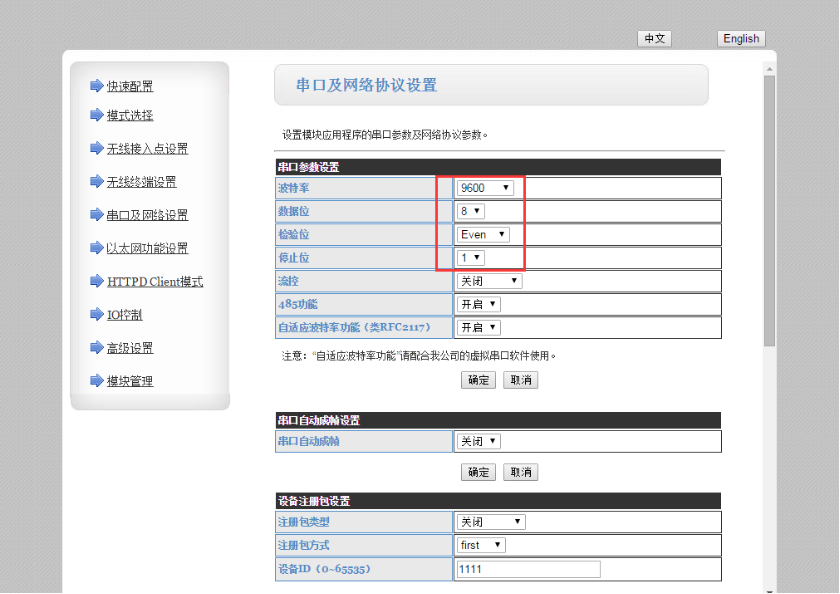Switch language with the English button

[741, 39]
